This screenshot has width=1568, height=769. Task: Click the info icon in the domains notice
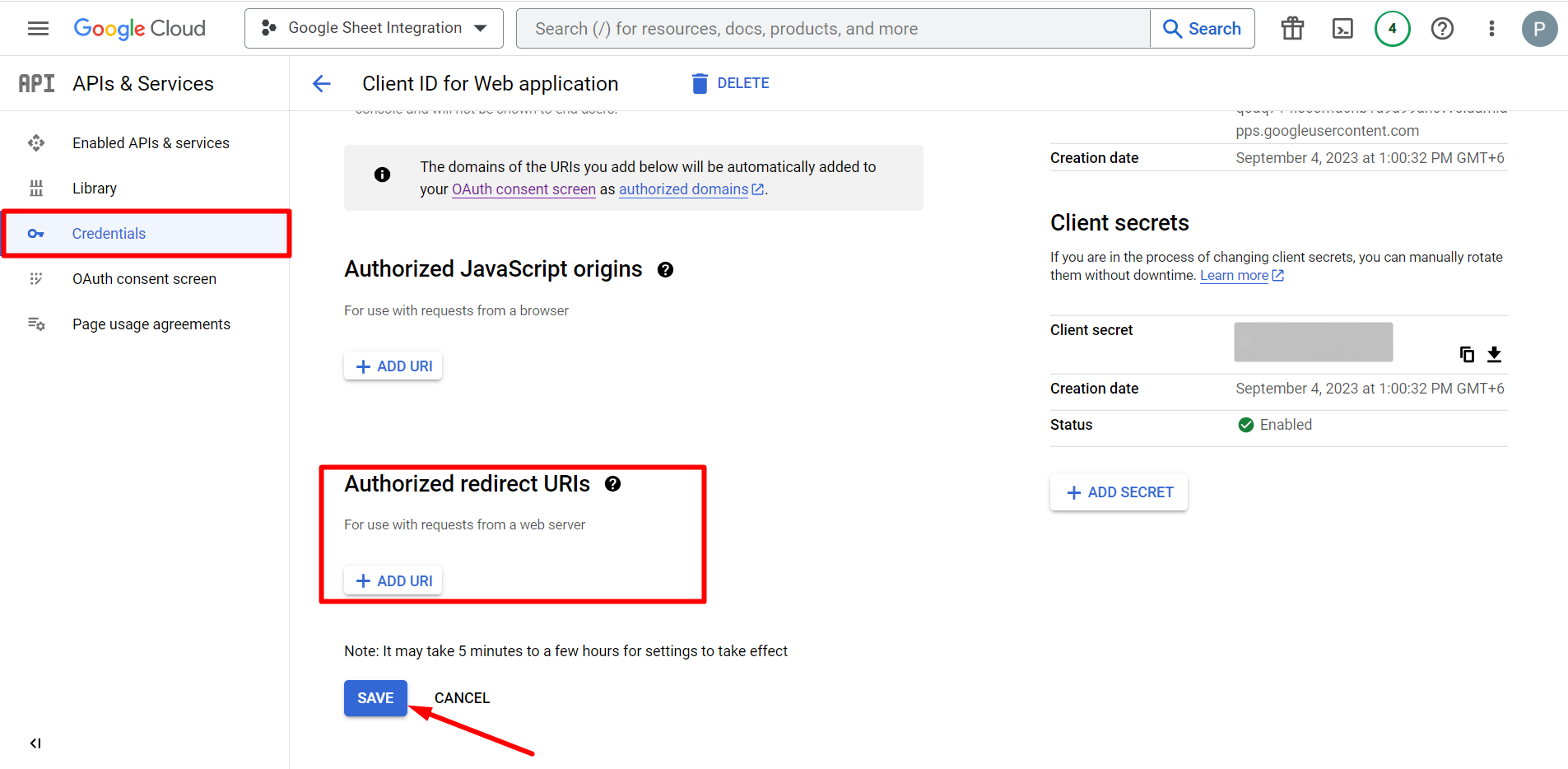pyautogui.click(x=382, y=175)
